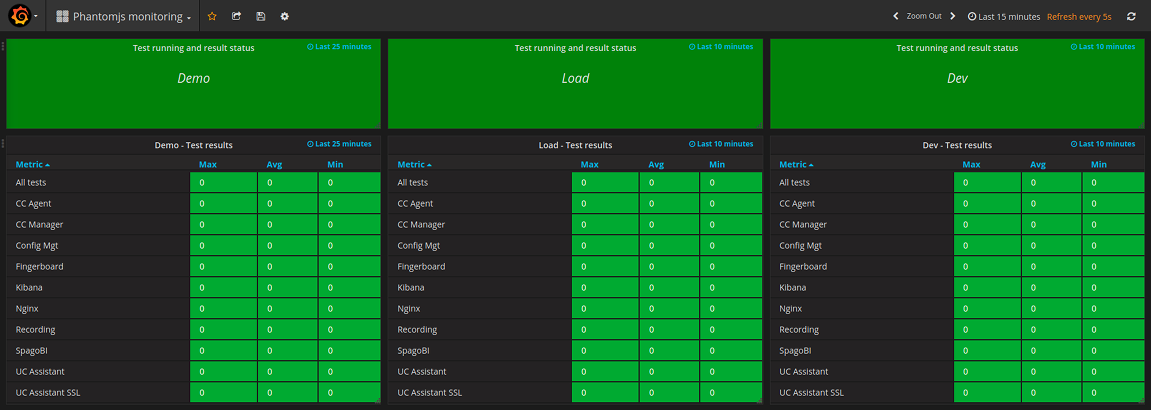Open the Demo - Test results panel title menu
The width and height of the screenshot is (1151, 410).
point(193,145)
